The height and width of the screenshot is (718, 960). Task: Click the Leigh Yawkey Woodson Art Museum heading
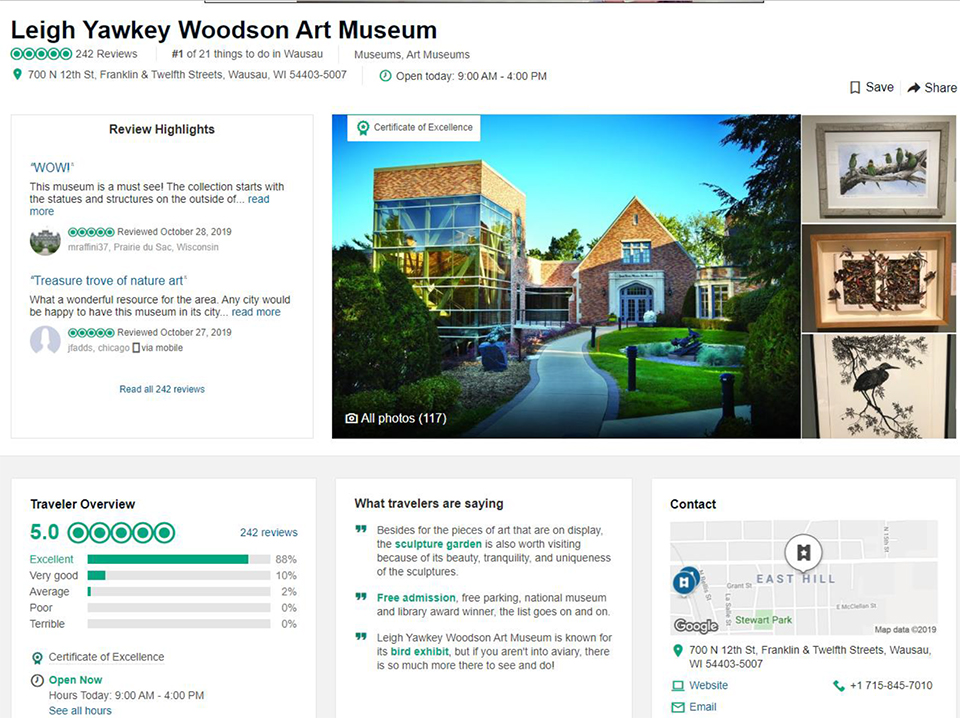(x=224, y=29)
